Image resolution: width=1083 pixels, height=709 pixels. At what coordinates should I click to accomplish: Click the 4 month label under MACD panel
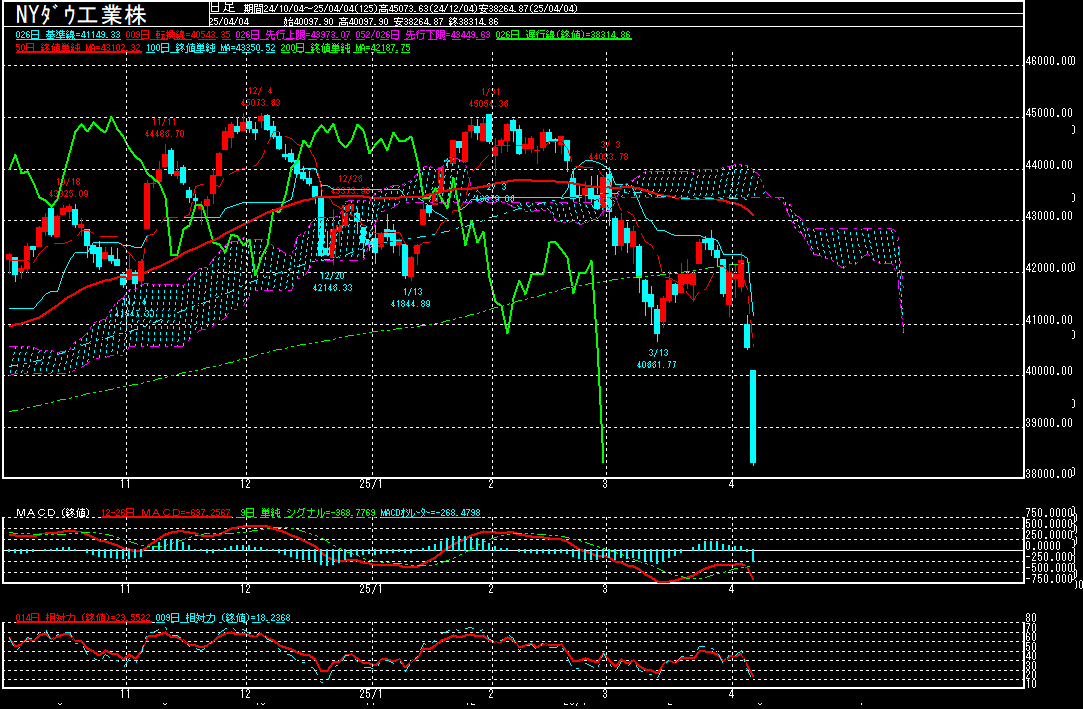[731, 589]
